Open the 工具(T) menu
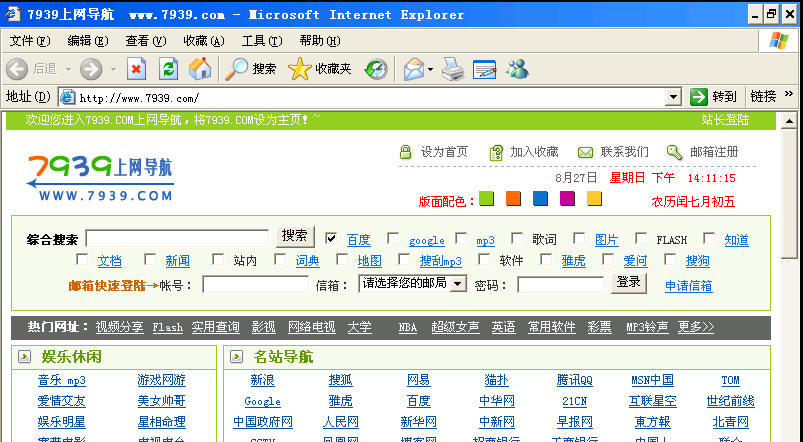Screen dimensions: 803x442 (x=262, y=41)
